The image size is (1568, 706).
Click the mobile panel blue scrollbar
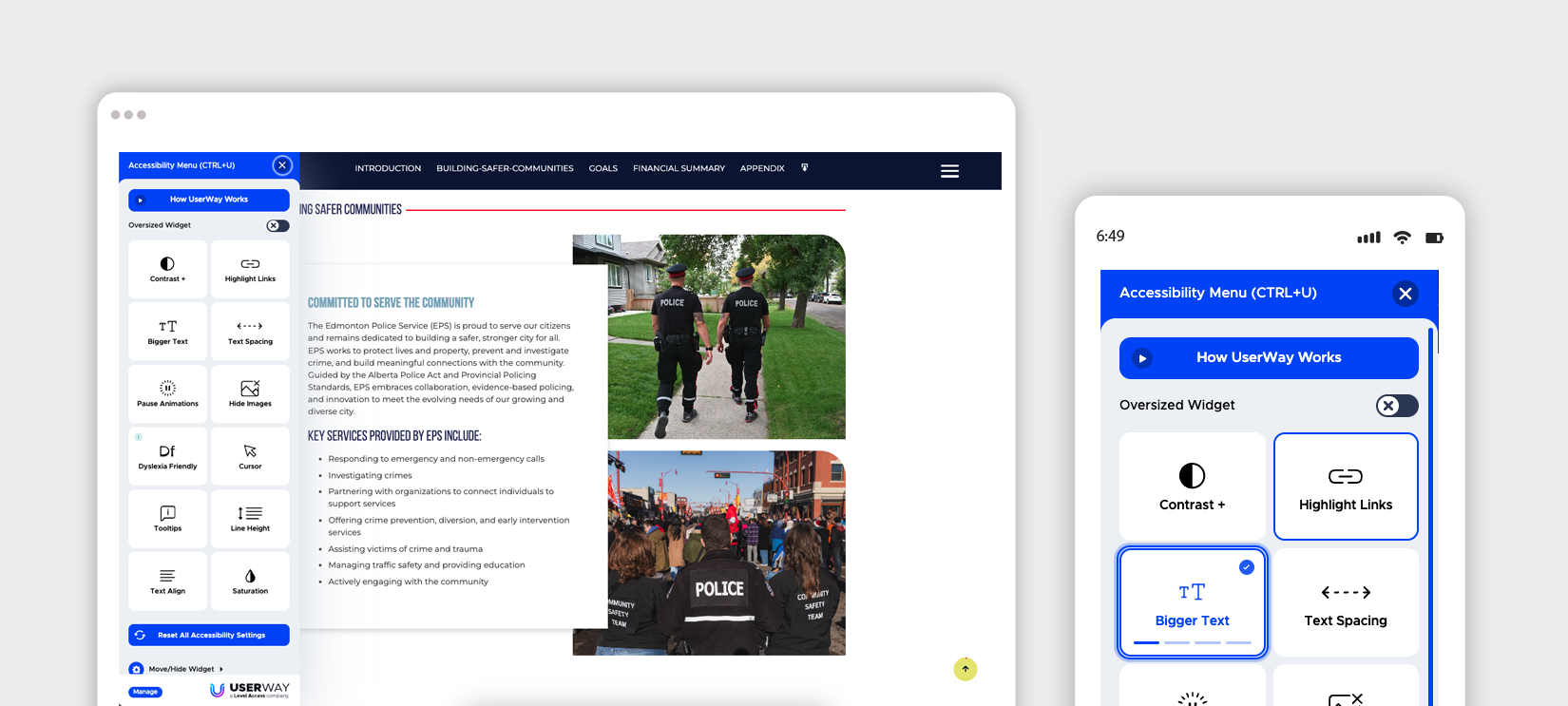pos(1430,517)
